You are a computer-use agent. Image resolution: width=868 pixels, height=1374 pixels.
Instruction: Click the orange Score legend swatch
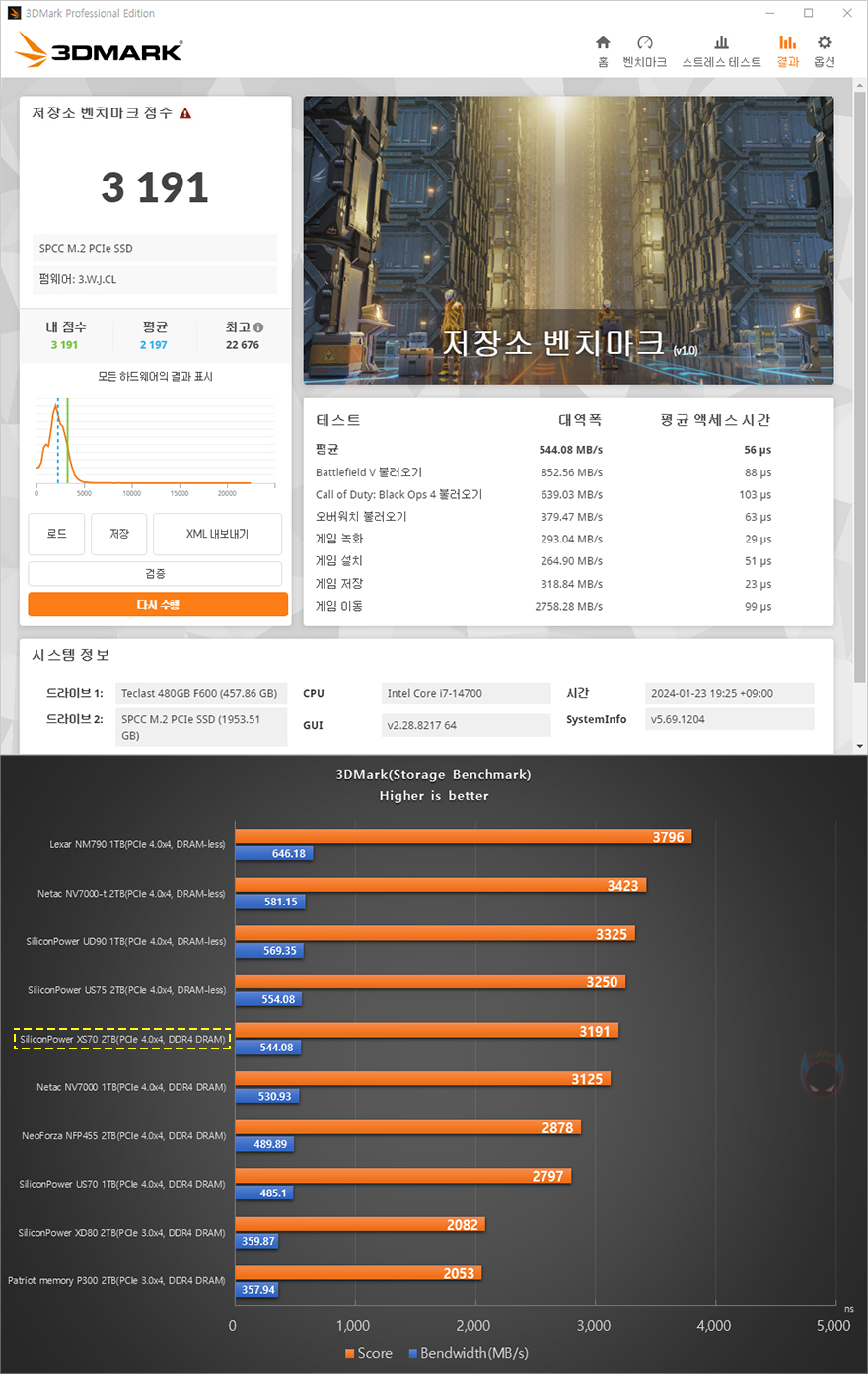point(349,1353)
